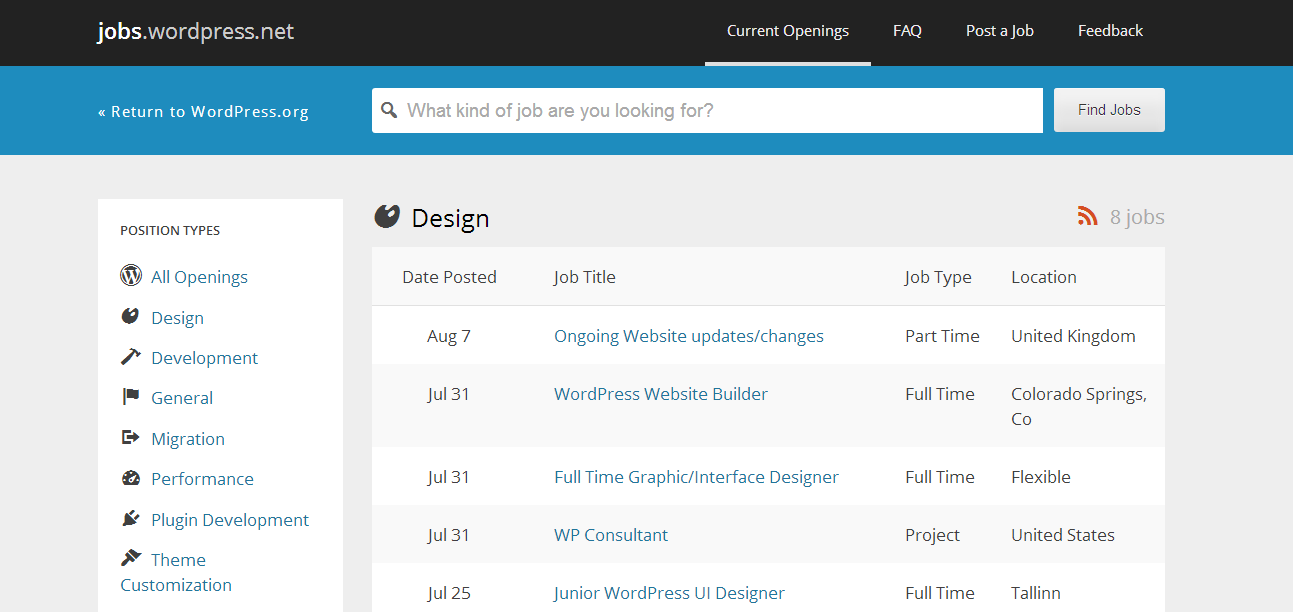Click the gauge icon beside Performance
Image resolution: width=1293 pixels, height=612 pixels.
pyautogui.click(x=131, y=478)
